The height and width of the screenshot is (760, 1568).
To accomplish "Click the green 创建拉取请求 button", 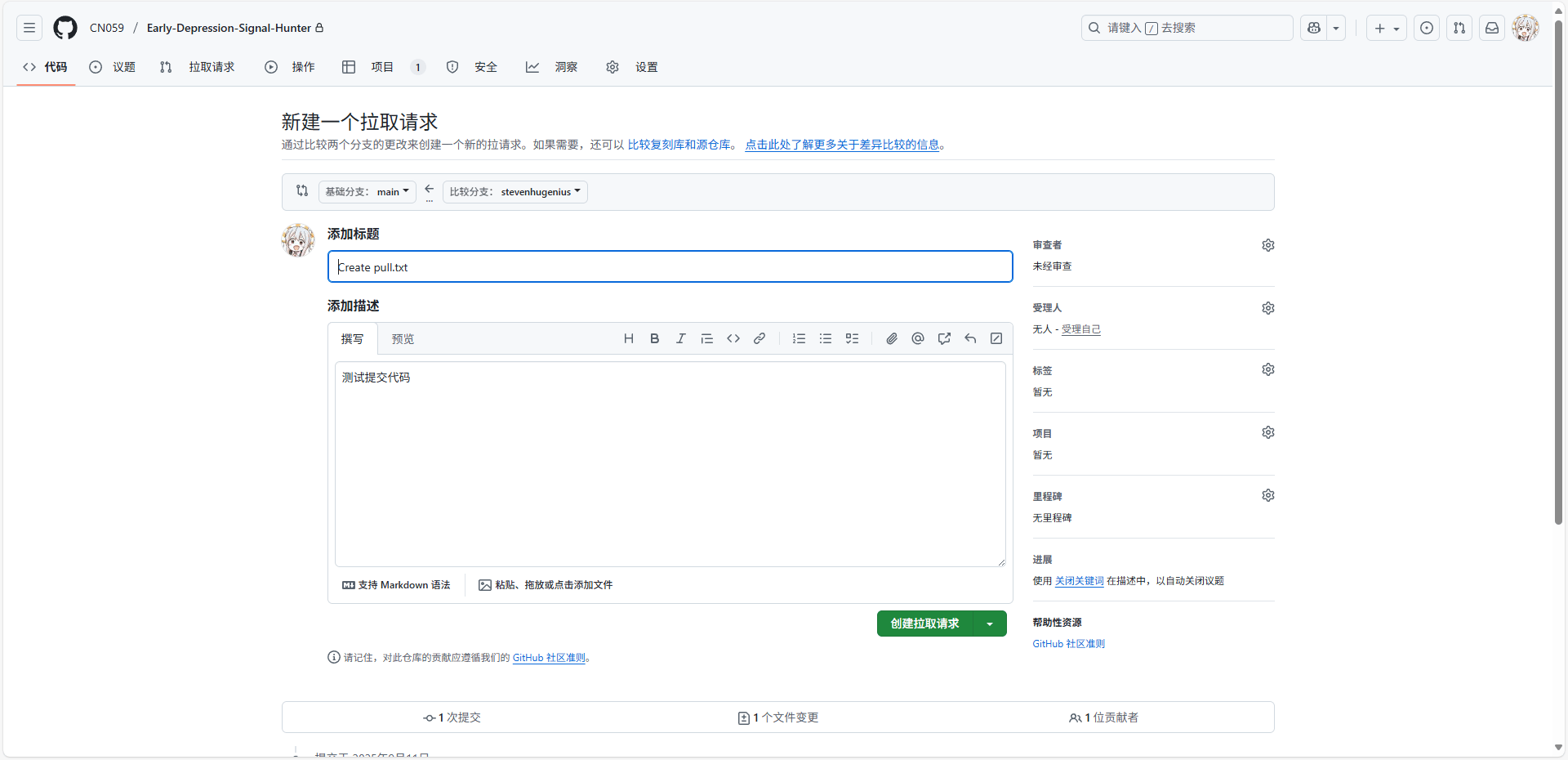I will click(924, 624).
